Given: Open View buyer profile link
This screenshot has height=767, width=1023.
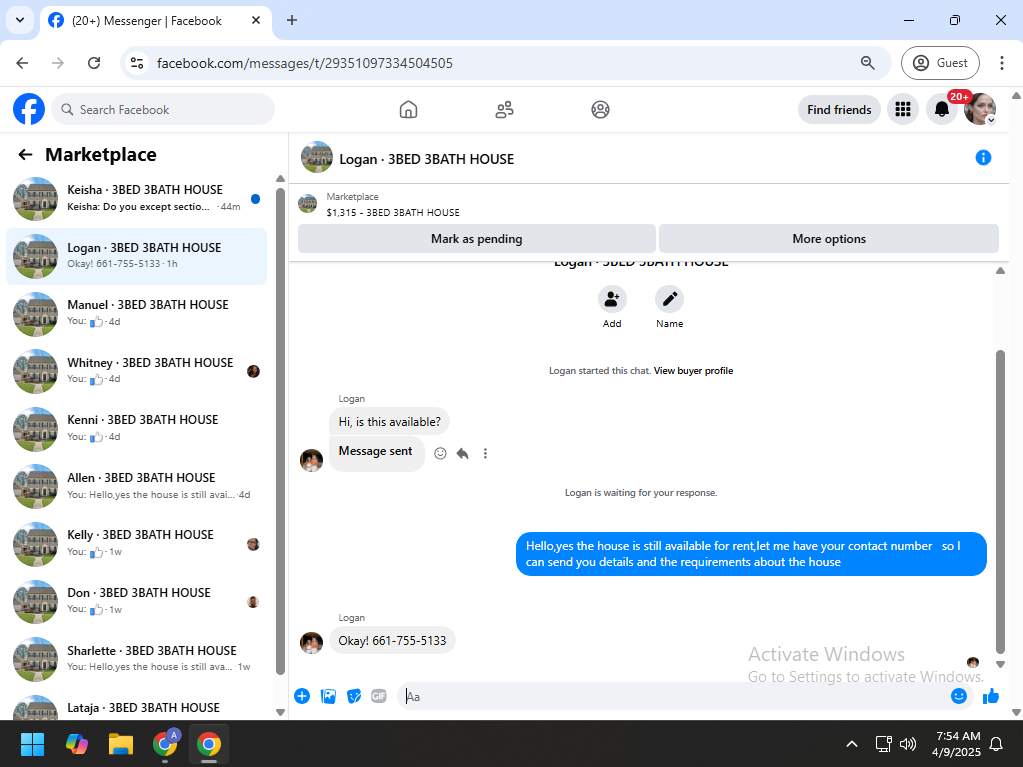Looking at the screenshot, I should (694, 370).
